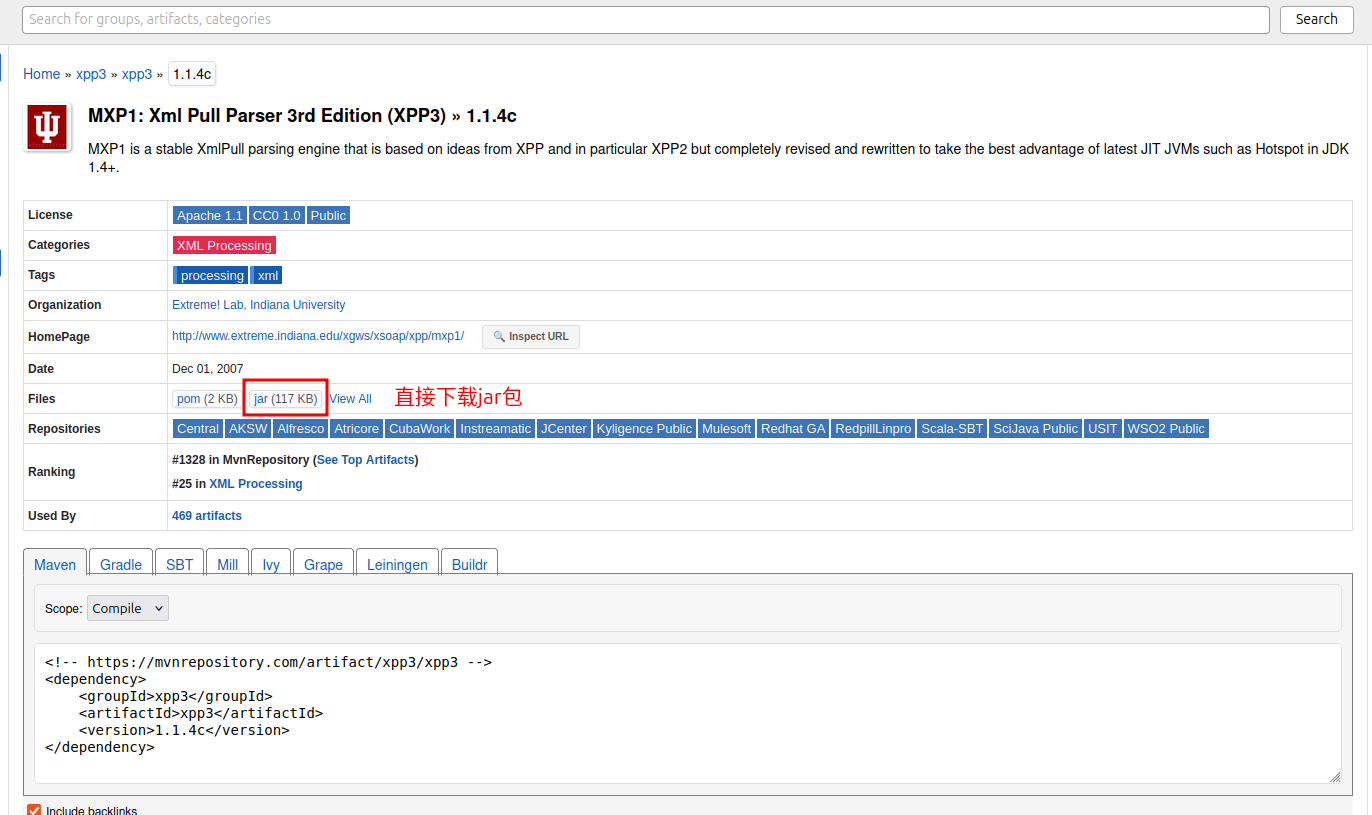This screenshot has width=1372, height=815.
Task: Open the Alfresco repository
Action: click(301, 429)
